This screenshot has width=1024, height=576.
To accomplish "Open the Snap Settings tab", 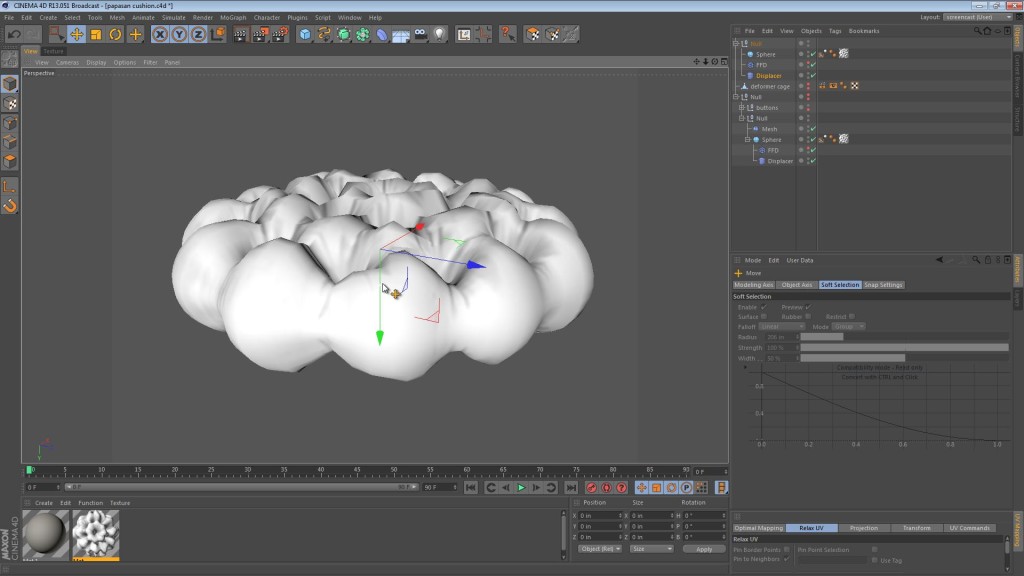I will click(883, 285).
